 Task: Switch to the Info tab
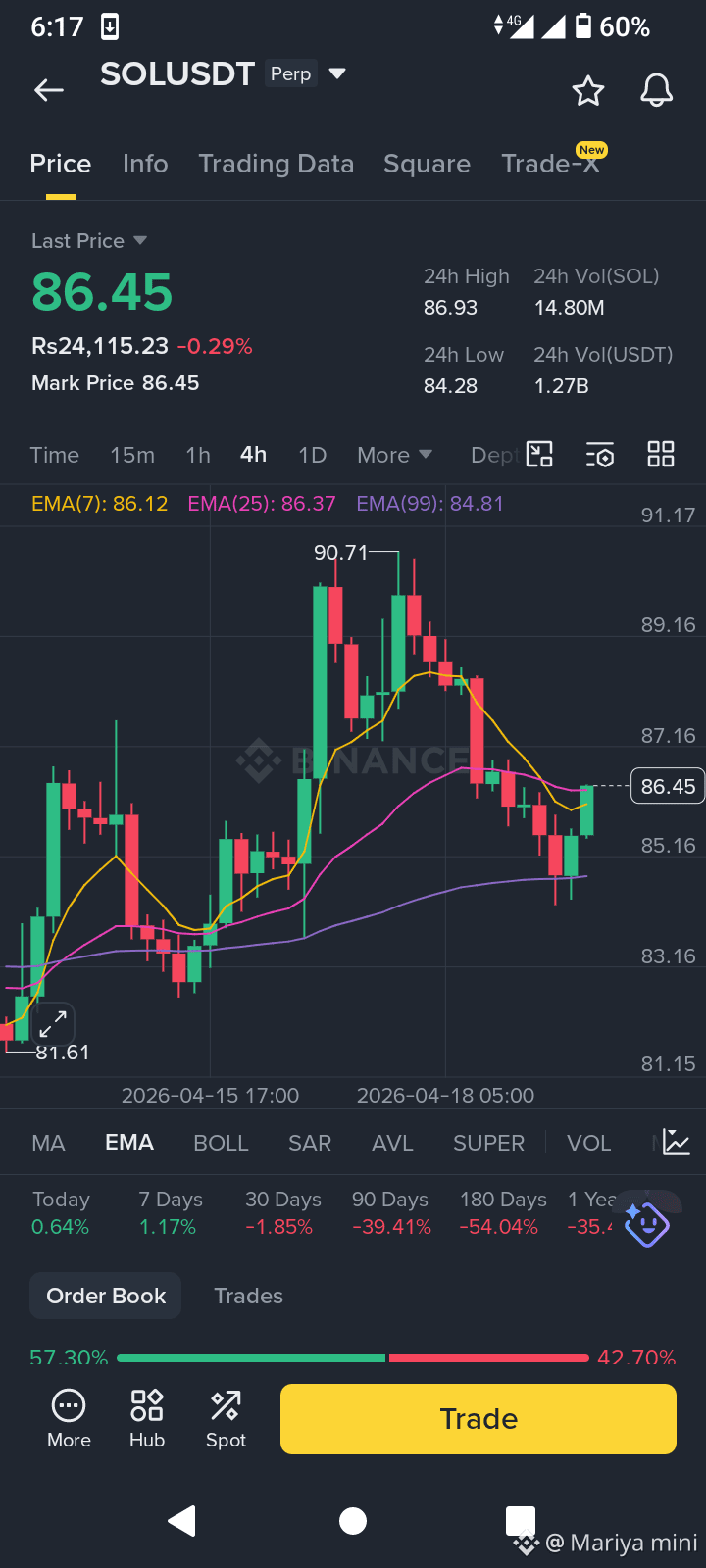145,164
